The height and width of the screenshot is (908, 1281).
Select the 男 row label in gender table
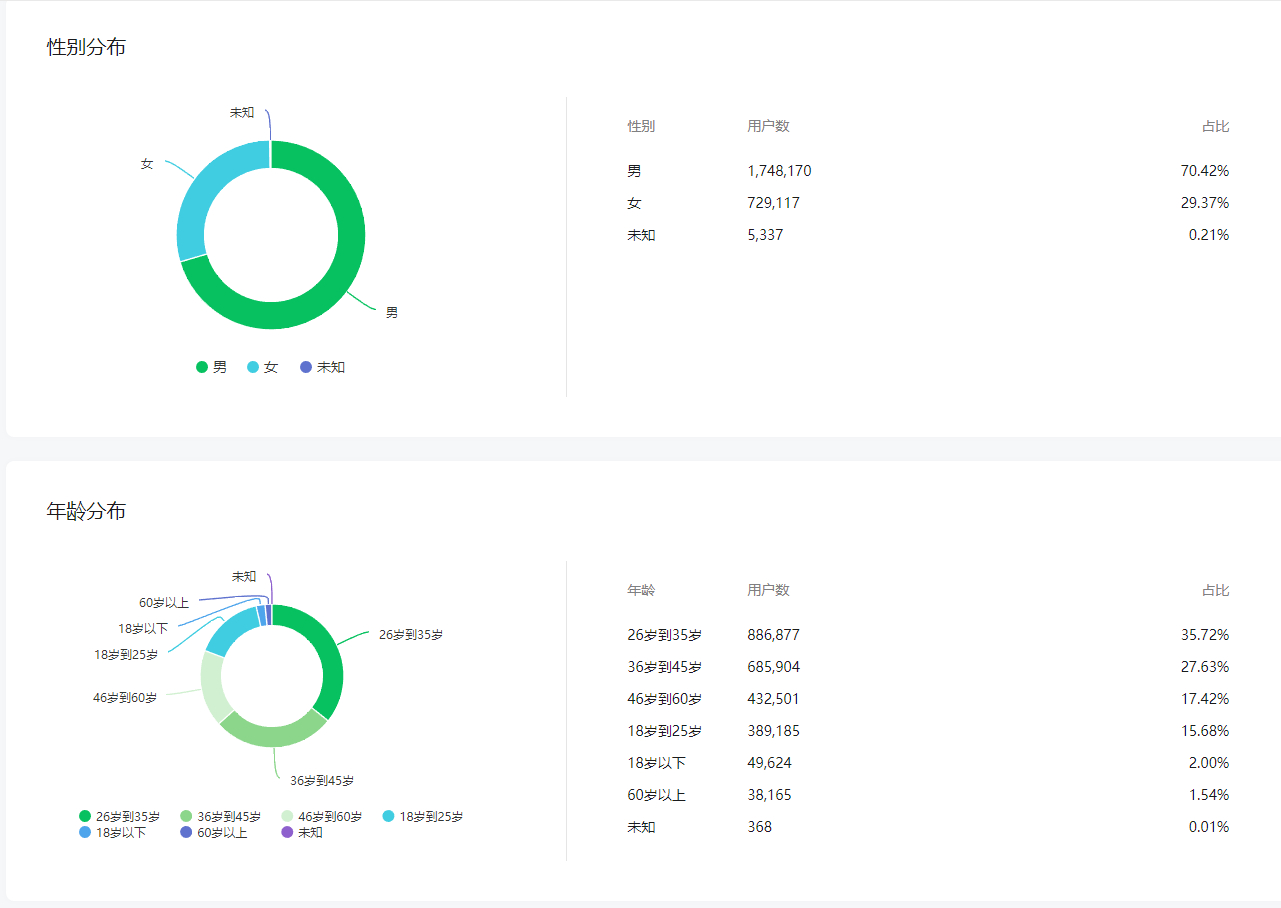click(634, 171)
